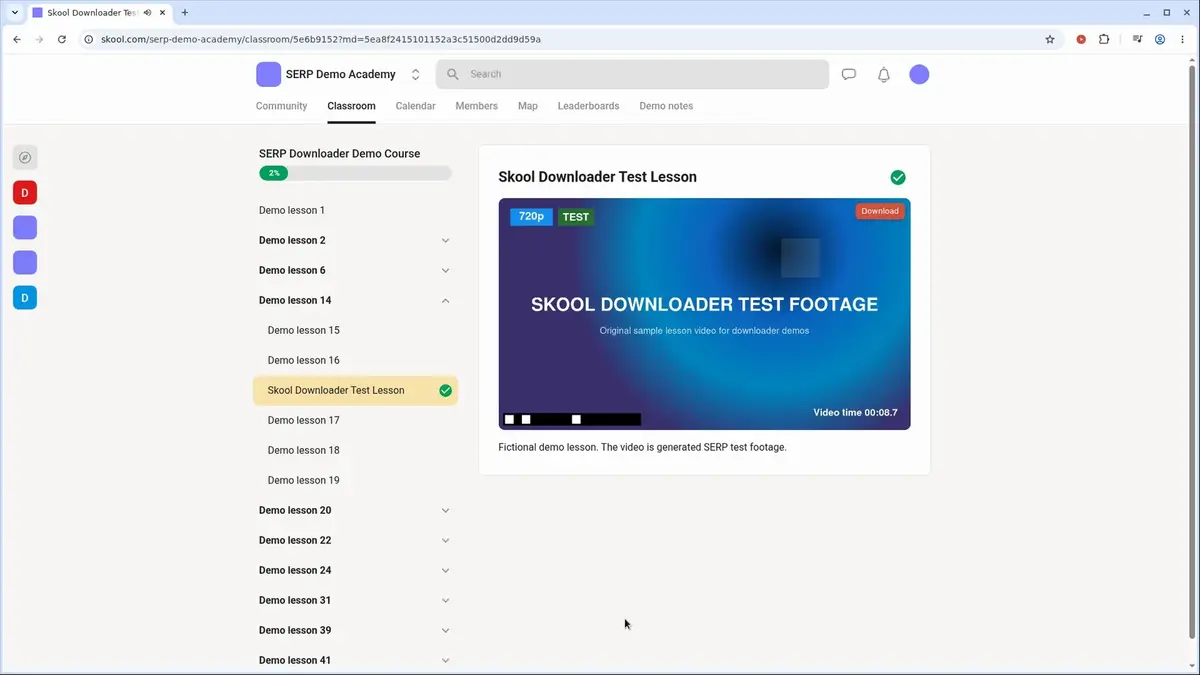Play the Skool Downloader test video
Viewport: 1200px width, 675px height.
tap(704, 314)
